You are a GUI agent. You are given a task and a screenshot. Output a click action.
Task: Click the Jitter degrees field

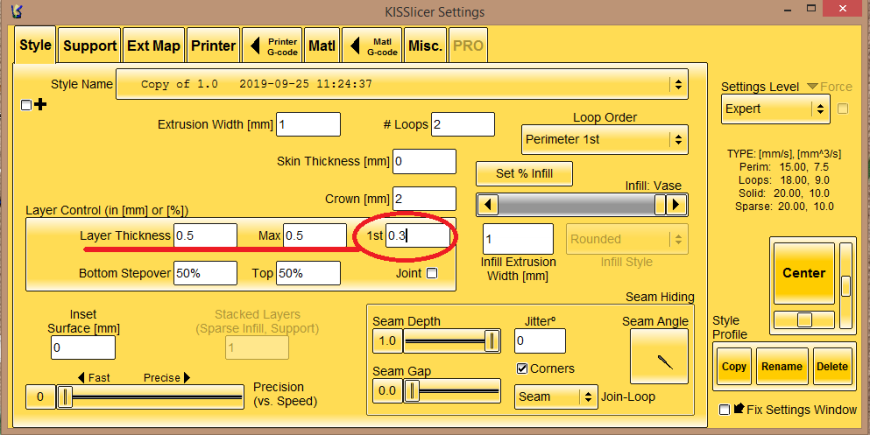[540, 341]
